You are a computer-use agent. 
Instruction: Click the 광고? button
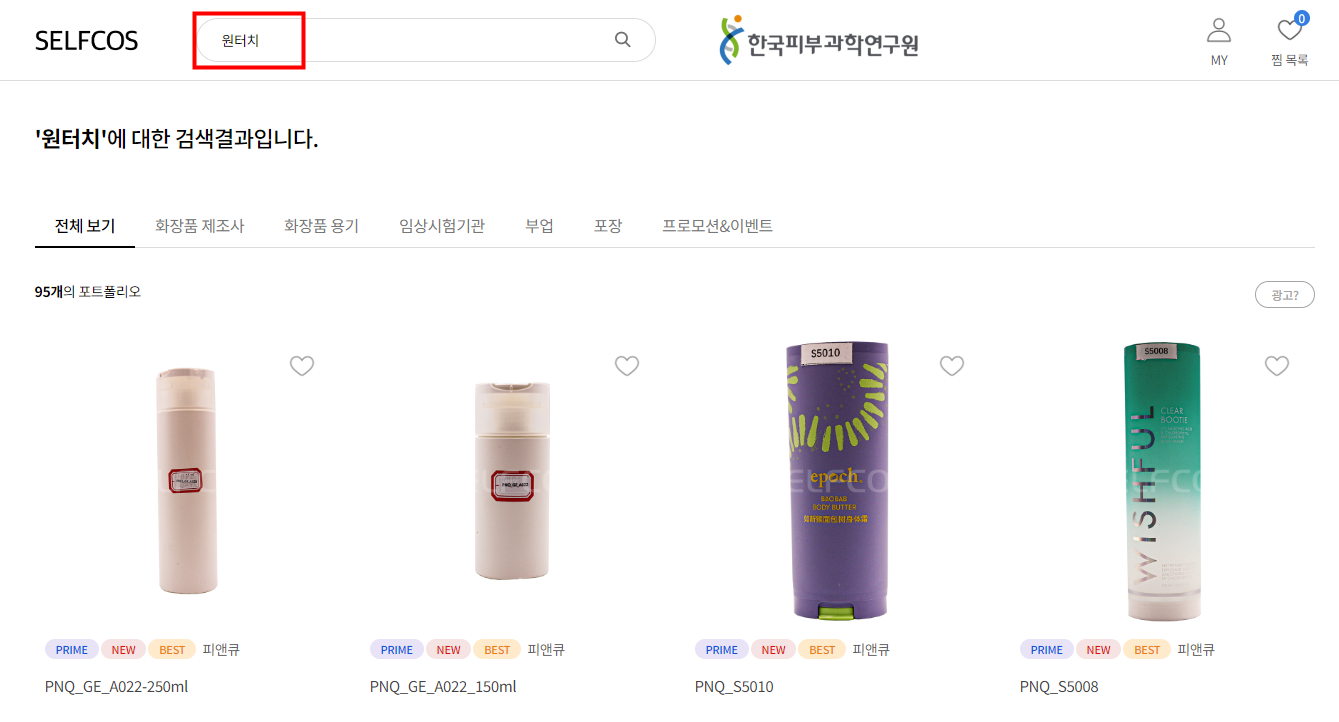1285,294
